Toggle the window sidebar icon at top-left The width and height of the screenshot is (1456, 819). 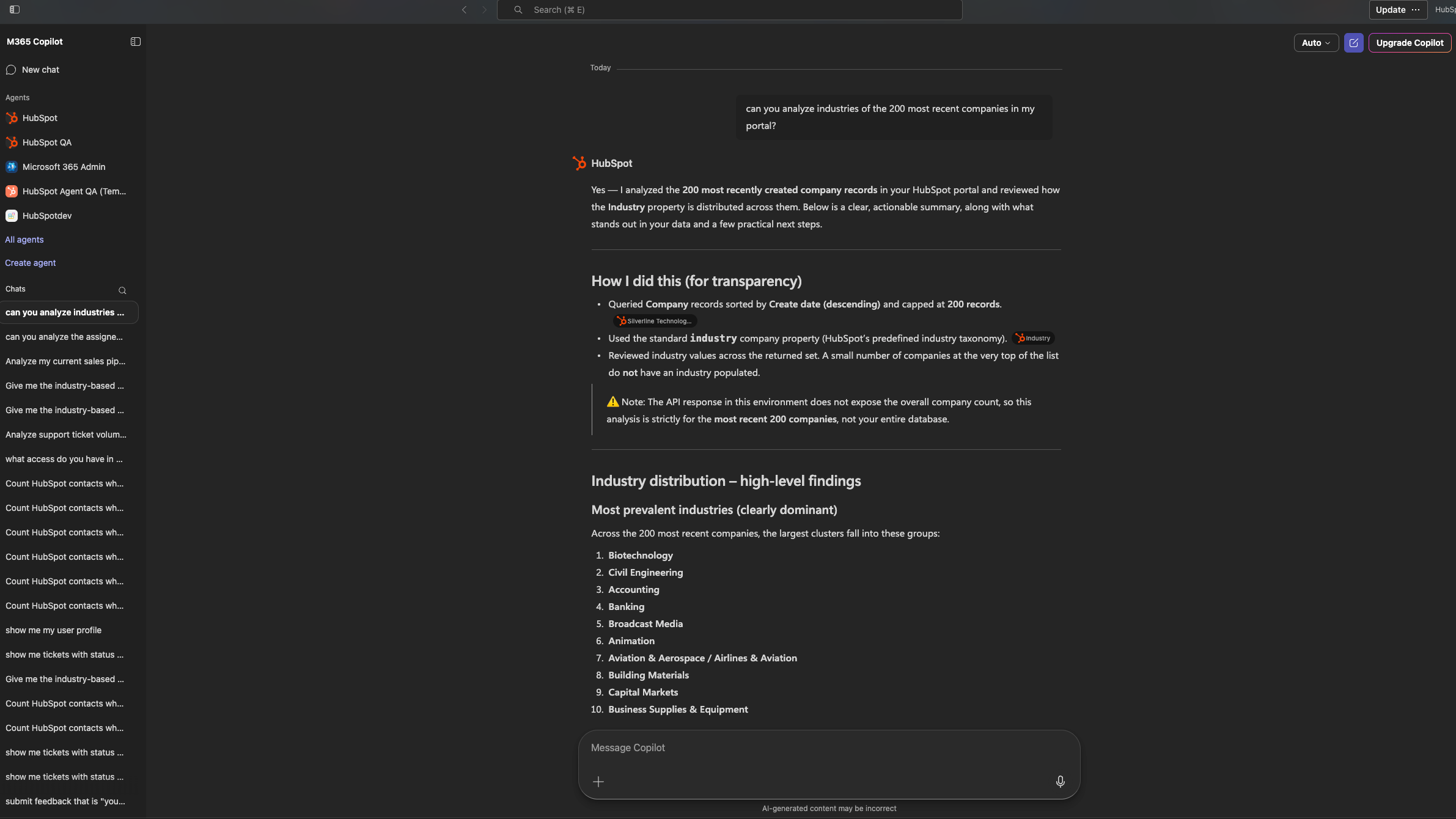pos(15,10)
